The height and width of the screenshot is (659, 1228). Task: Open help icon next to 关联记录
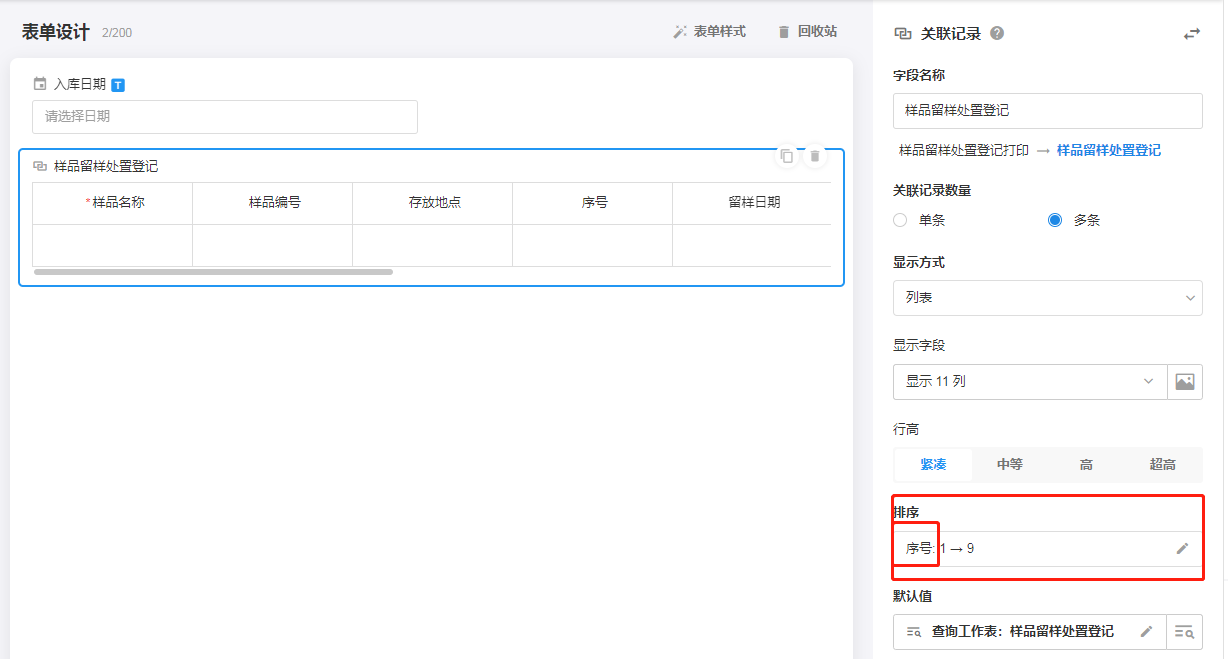coord(997,33)
